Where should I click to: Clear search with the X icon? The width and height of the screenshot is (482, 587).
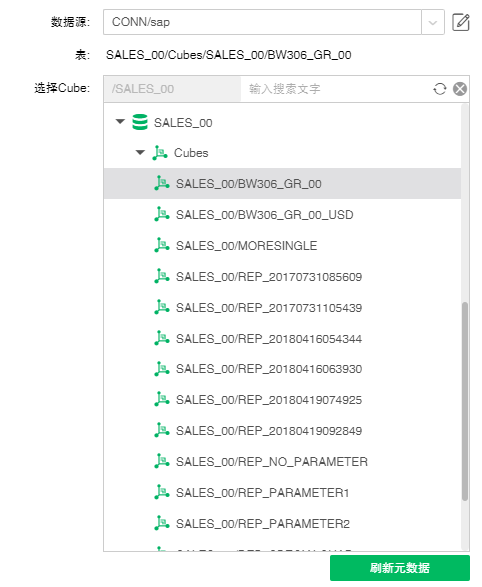tap(460, 89)
